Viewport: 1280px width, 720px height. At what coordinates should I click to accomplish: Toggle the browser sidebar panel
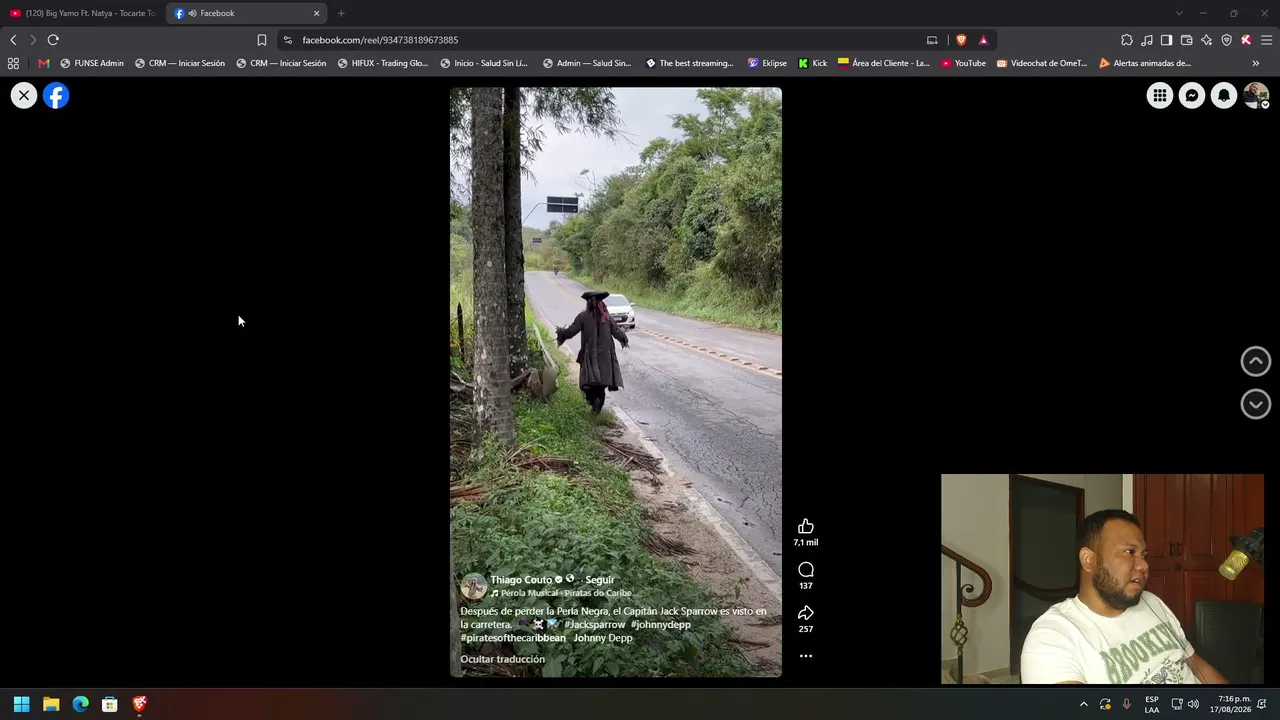(x=1166, y=40)
